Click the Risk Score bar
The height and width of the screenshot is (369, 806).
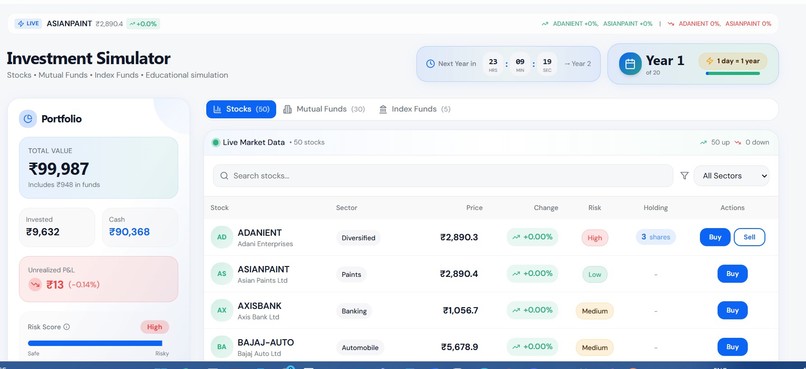(95, 343)
